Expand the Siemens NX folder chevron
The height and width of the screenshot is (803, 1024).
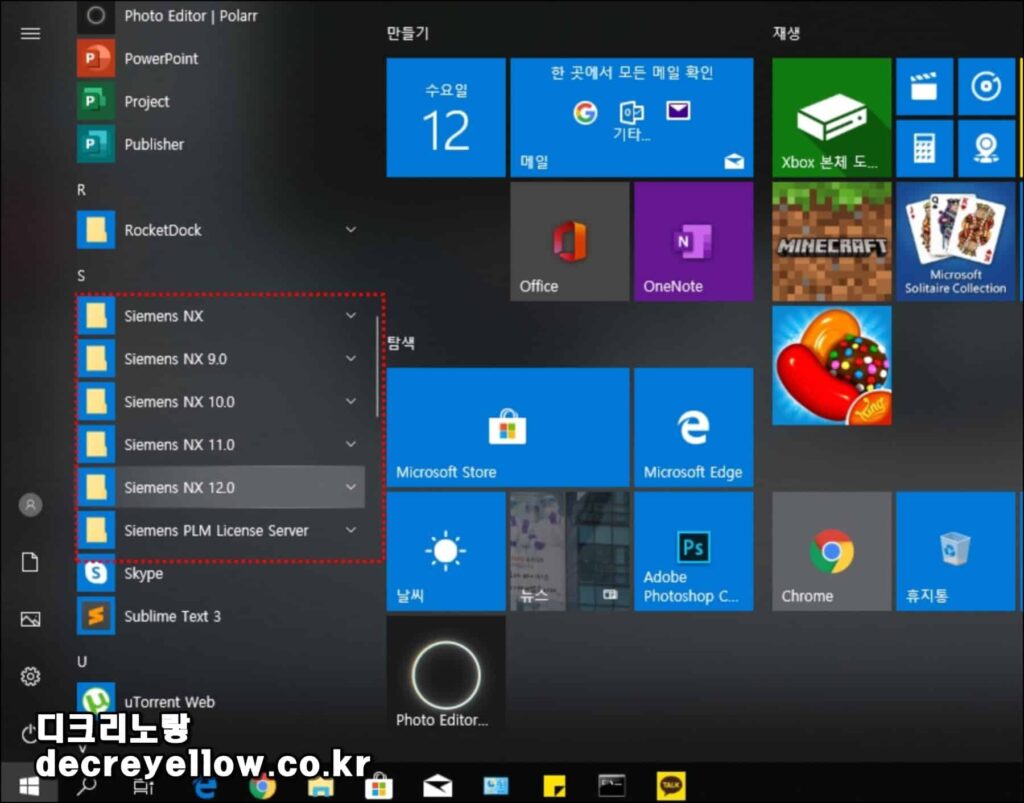[351, 315]
